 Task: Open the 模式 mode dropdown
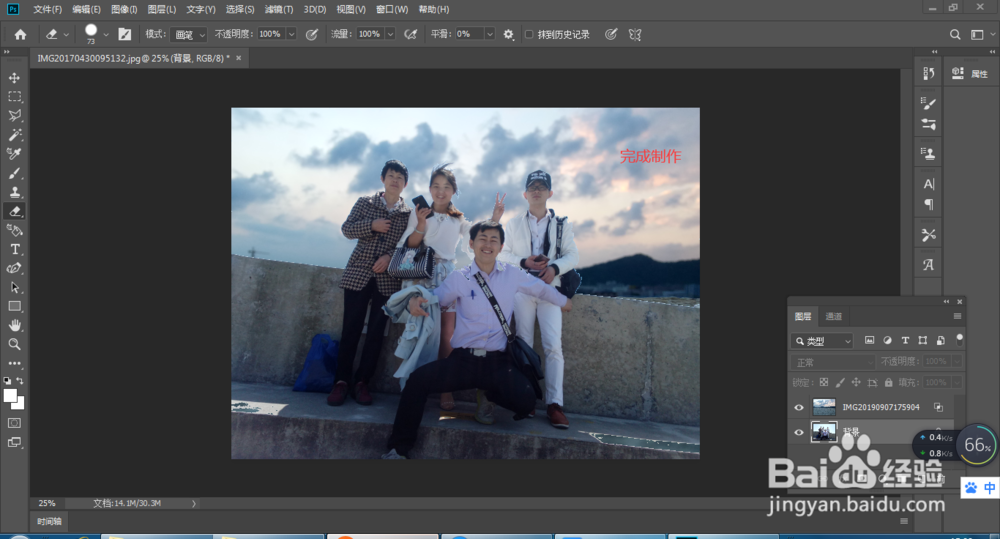click(x=189, y=34)
